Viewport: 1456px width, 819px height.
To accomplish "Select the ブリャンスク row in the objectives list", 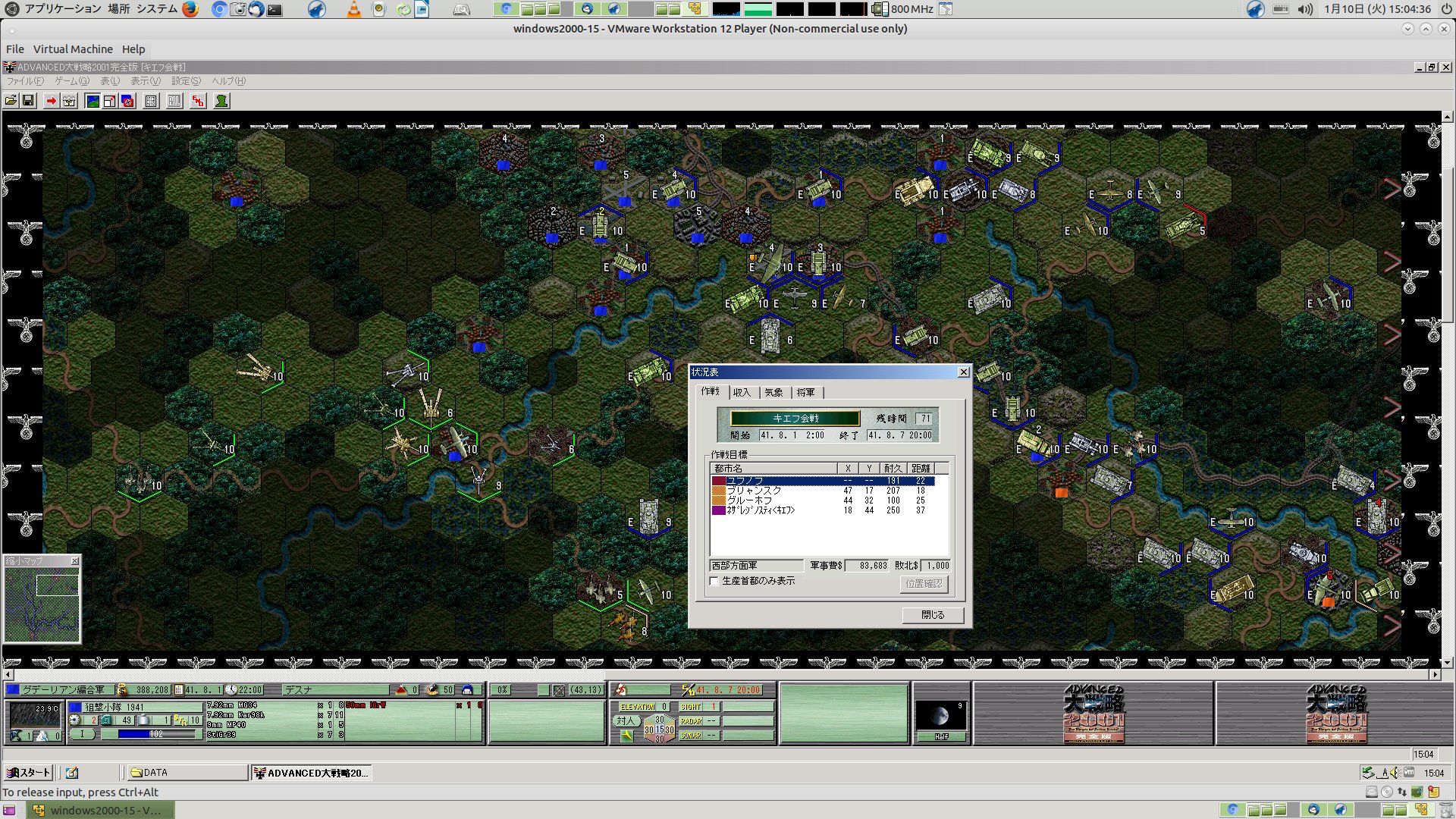I will pos(823,491).
